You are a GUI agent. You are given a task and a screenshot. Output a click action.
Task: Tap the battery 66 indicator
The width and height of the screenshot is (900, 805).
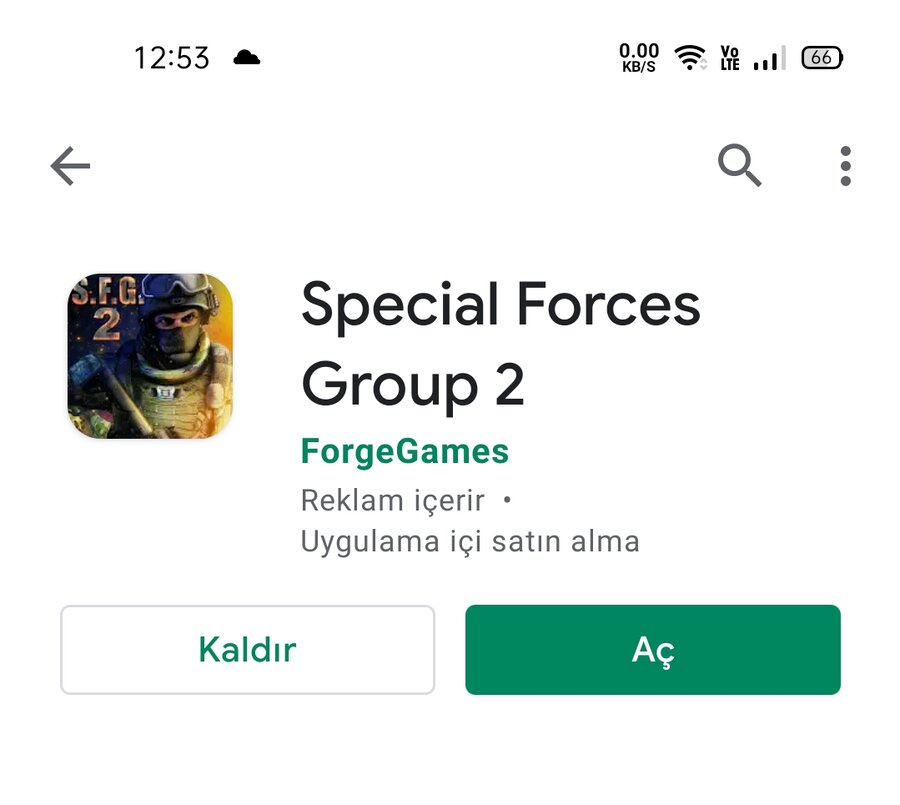pos(822,57)
